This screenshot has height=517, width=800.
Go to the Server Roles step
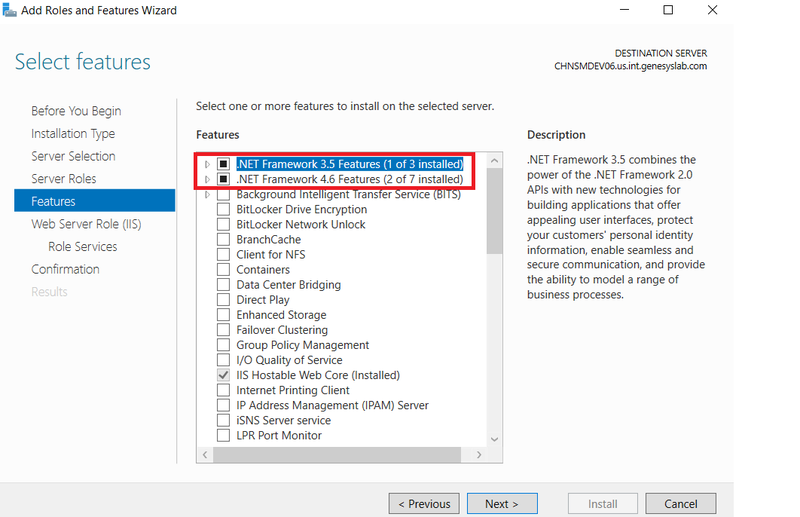[64, 179]
